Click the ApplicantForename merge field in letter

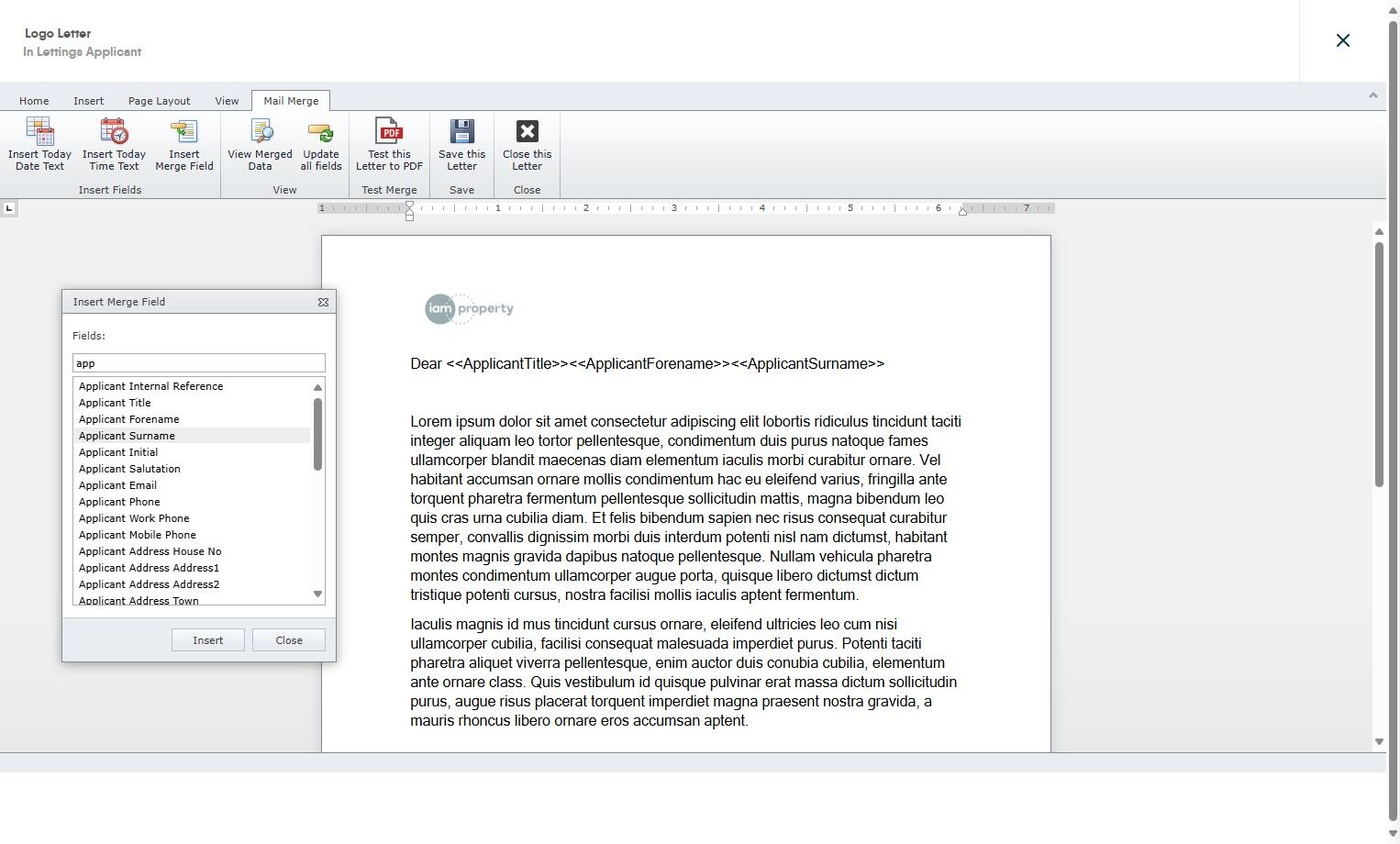(650, 364)
